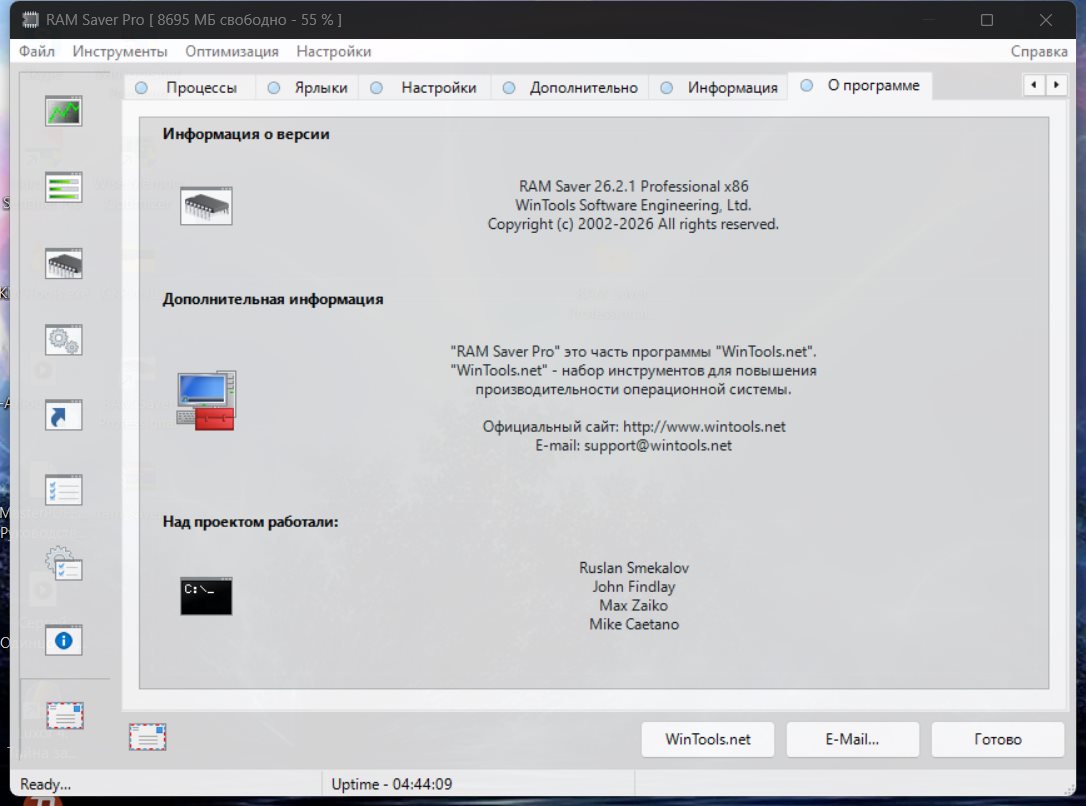This screenshot has height=806, width=1086.
Task: Click the RAM Saver Pro title bar icon
Action: coord(30,19)
